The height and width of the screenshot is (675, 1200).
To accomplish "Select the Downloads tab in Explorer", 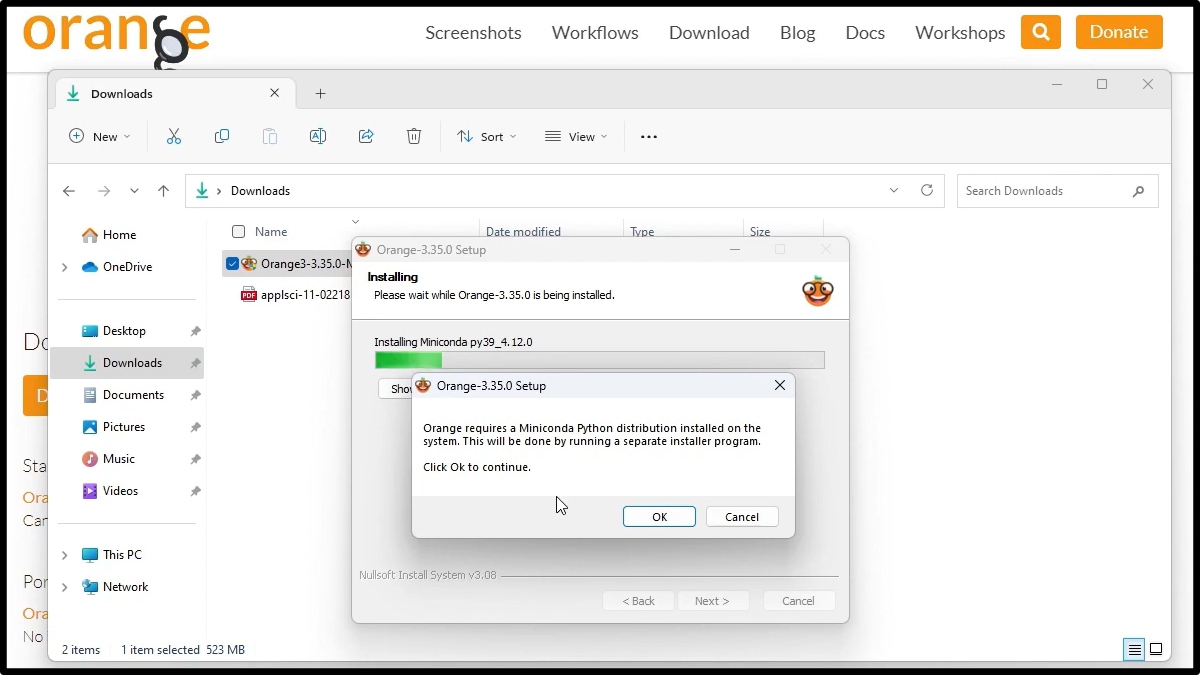I will click(x=176, y=94).
